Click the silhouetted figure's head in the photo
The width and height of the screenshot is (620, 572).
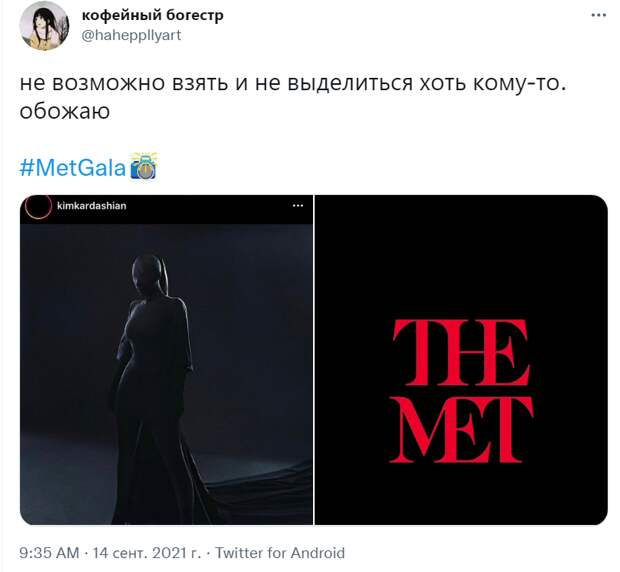point(149,275)
